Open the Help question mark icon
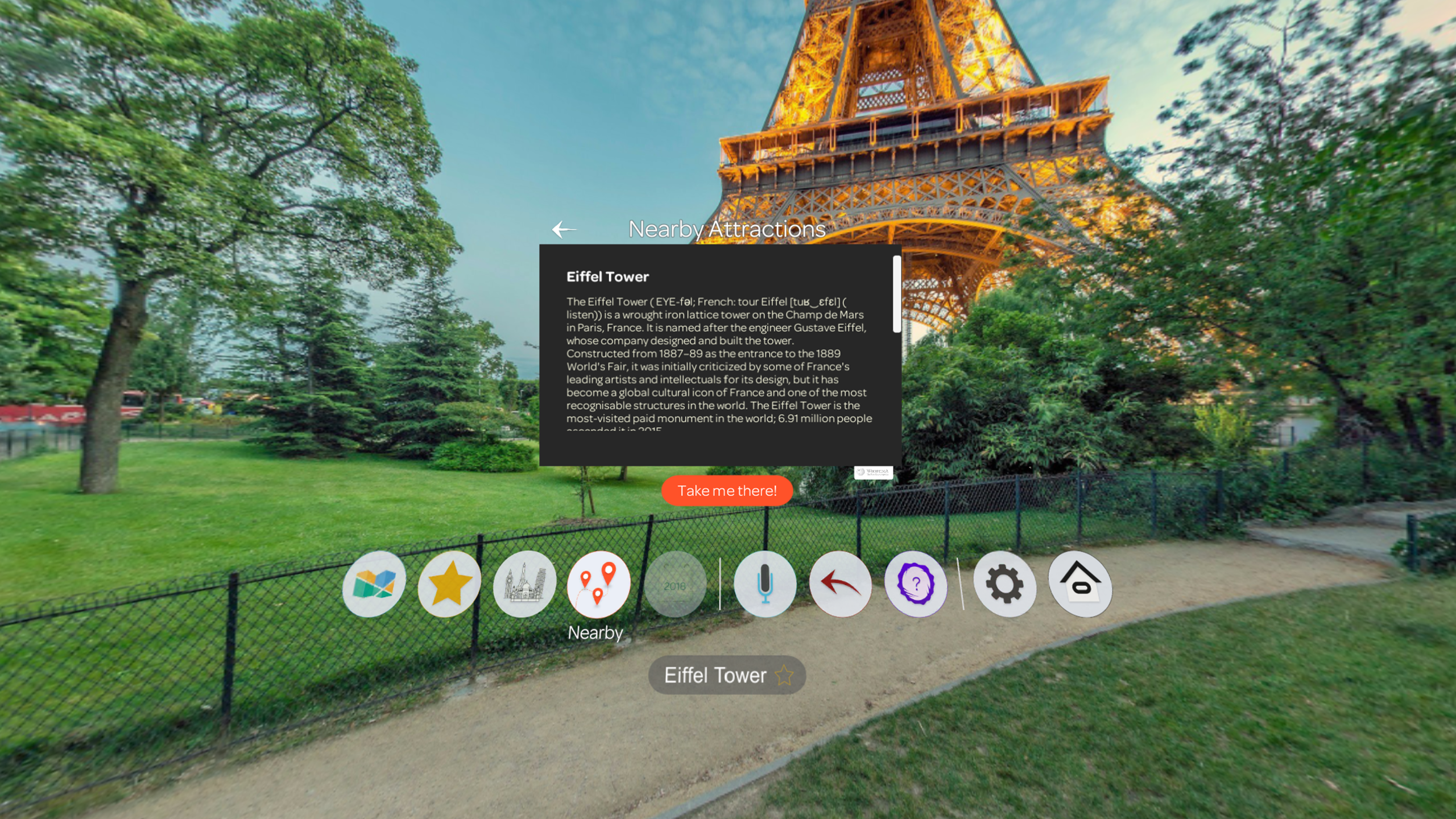Screen dimensions: 1456x819 [x=915, y=584]
